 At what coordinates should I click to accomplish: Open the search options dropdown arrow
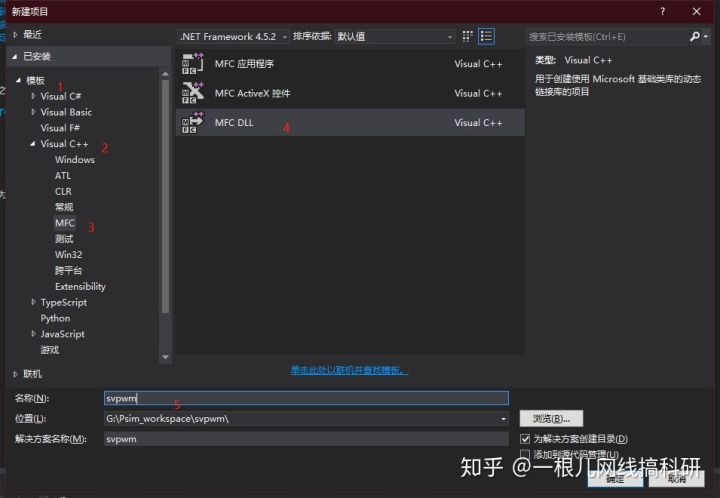tap(706, 37)
